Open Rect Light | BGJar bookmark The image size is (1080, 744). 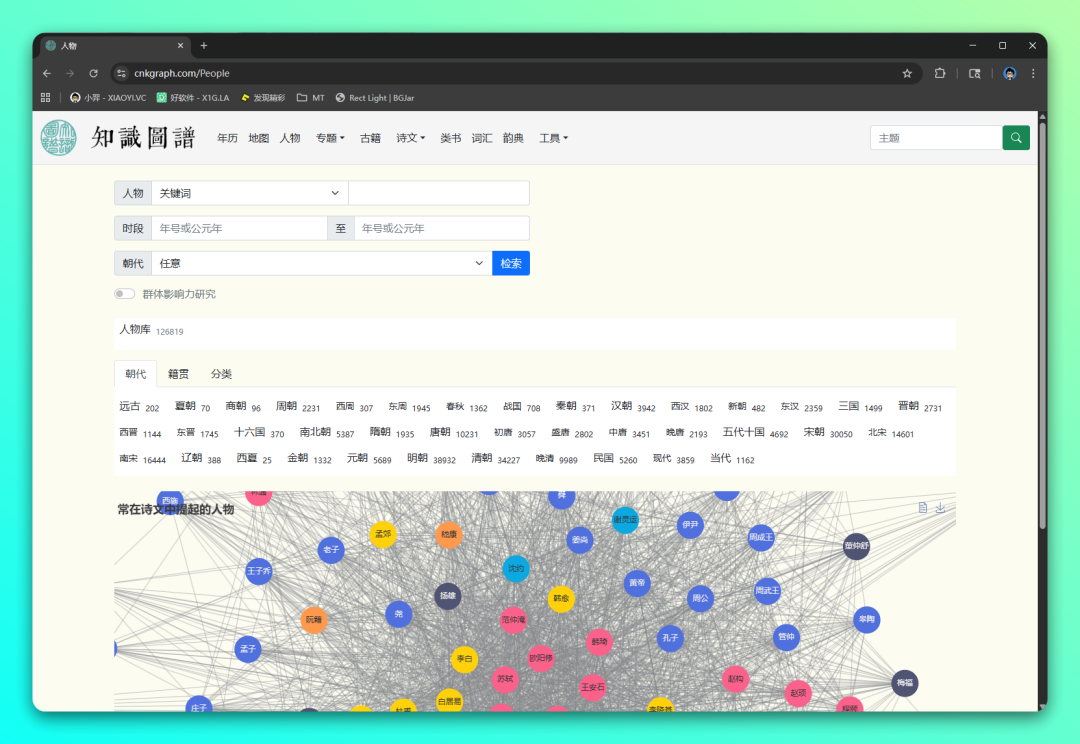[x=375, y=98]
